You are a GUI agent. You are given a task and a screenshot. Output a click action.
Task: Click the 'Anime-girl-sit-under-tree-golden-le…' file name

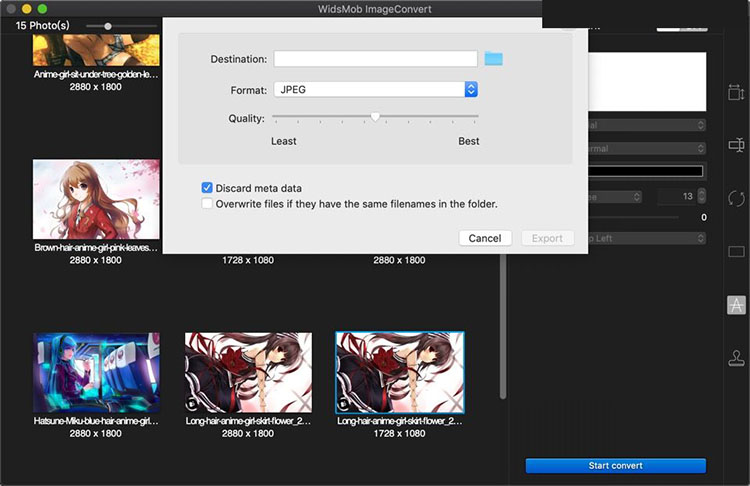(x=96, y=75)
